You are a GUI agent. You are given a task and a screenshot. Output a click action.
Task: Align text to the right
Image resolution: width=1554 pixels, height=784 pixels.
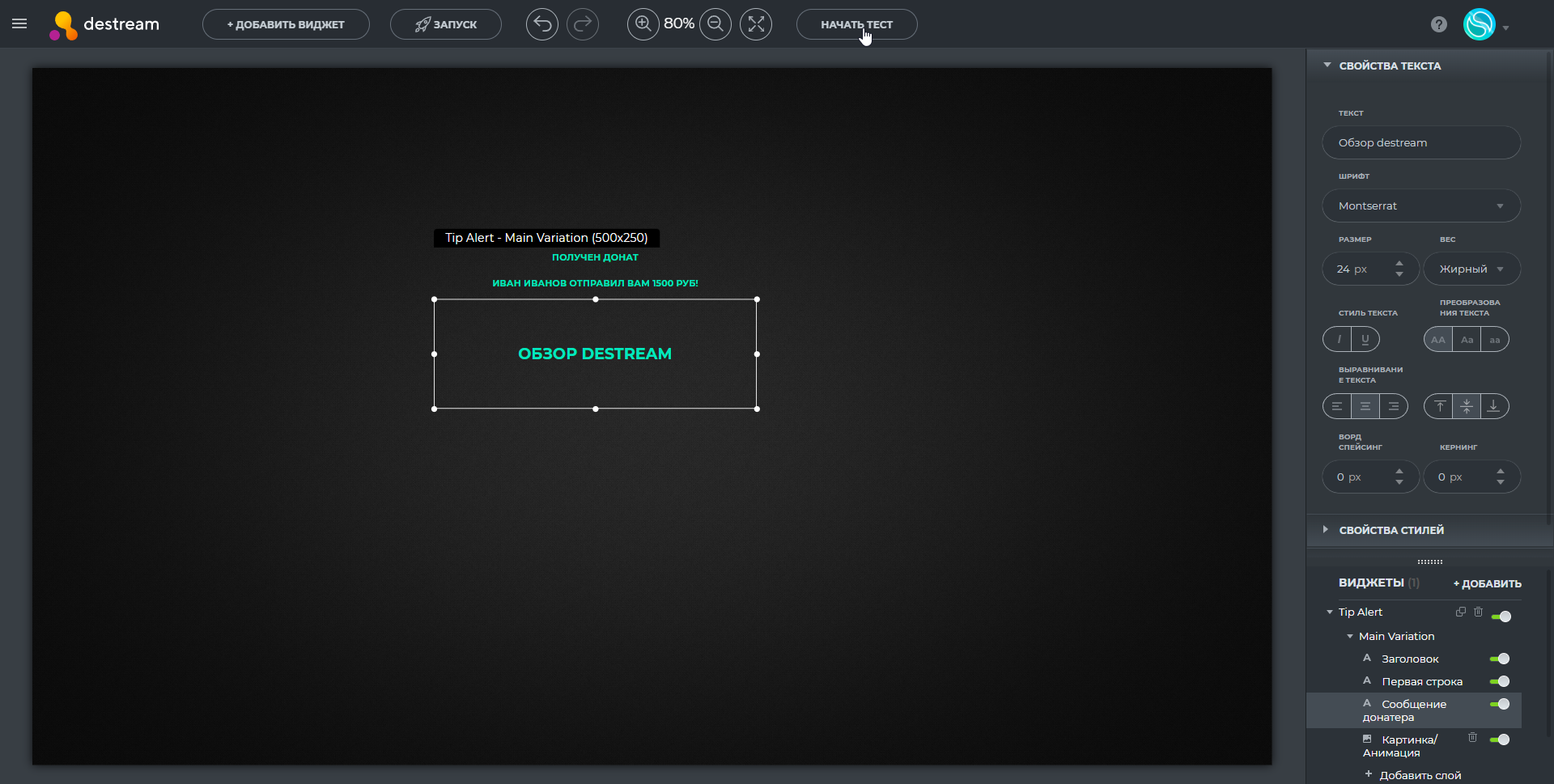tap(1394, 406)
